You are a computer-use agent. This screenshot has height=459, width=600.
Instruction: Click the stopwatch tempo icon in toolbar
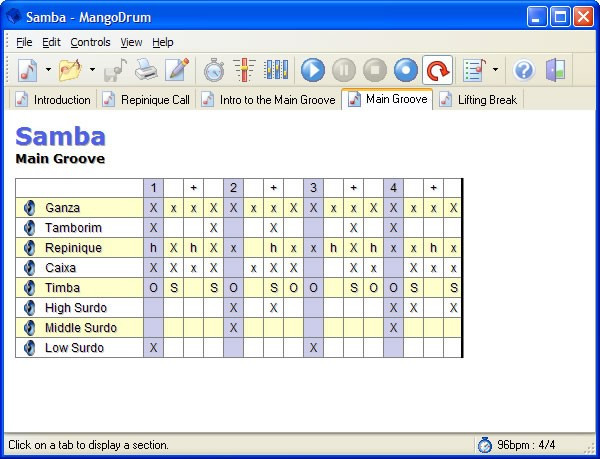point(214,70)
